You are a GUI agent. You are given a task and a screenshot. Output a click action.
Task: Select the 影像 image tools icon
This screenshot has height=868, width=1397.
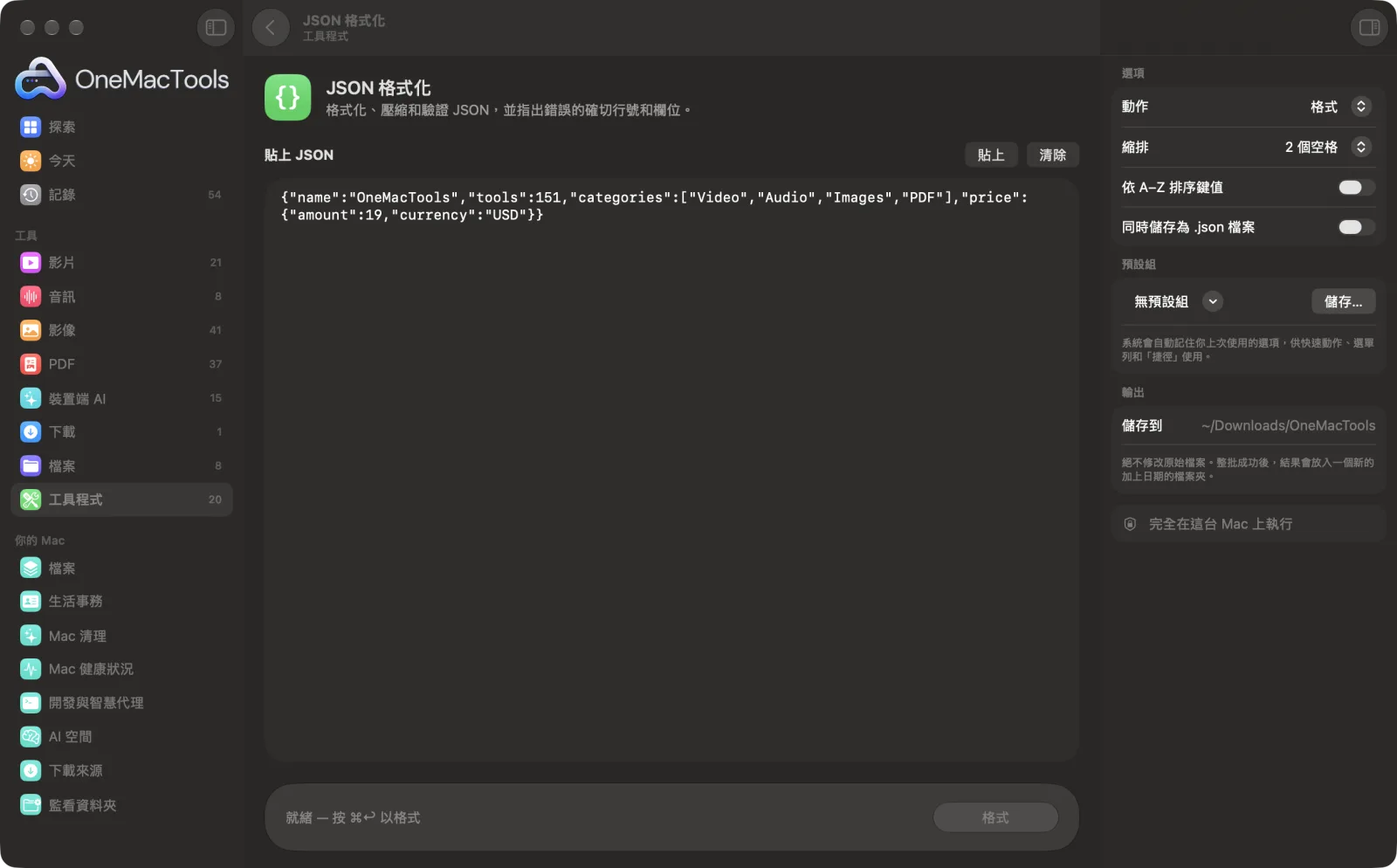31,330
